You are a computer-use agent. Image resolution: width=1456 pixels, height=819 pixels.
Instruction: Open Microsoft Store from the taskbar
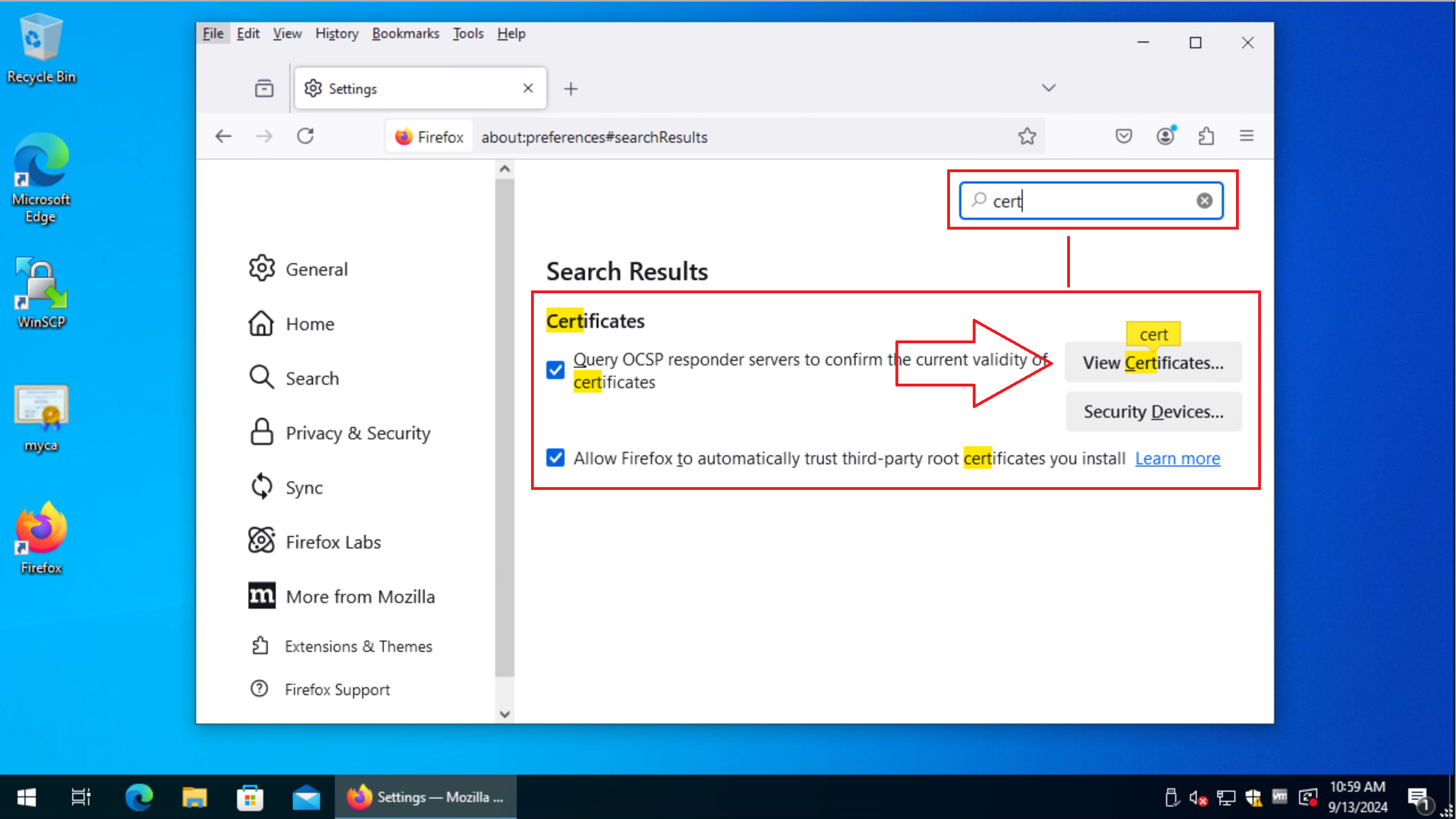pyautogui.click(x=250, y=797)
